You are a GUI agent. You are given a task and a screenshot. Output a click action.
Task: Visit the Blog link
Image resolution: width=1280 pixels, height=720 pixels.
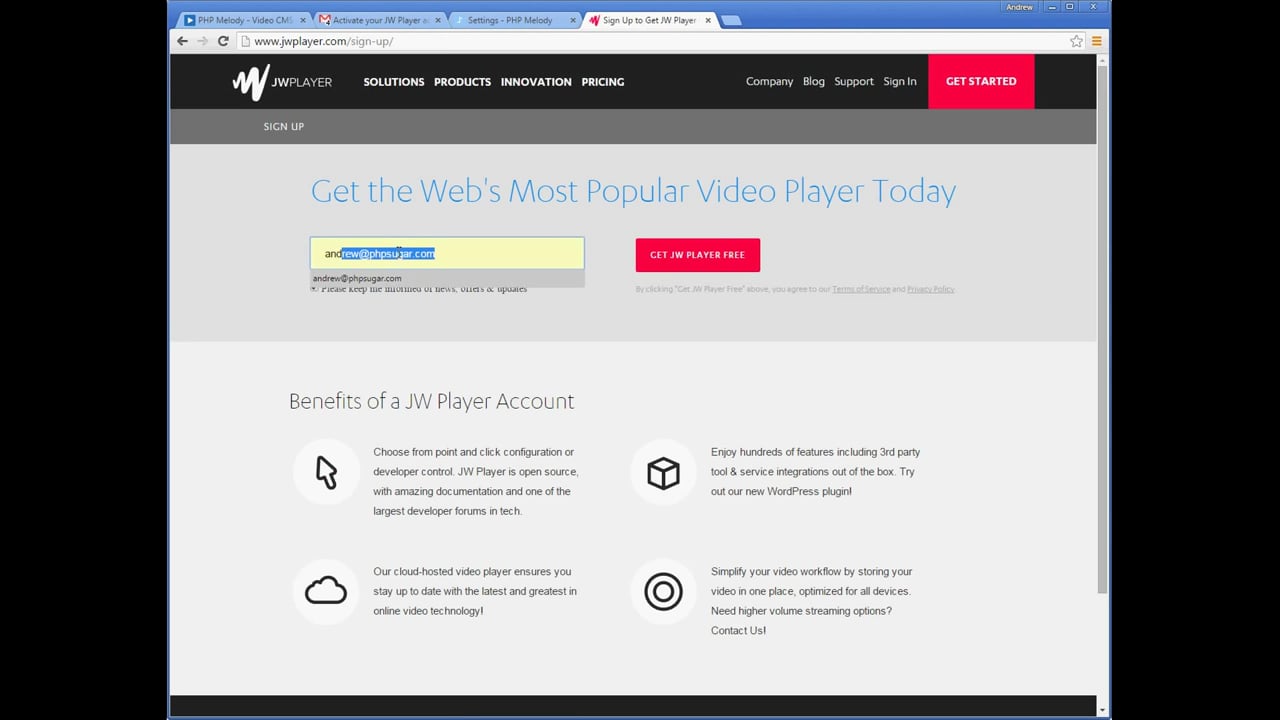pos(814,82)
